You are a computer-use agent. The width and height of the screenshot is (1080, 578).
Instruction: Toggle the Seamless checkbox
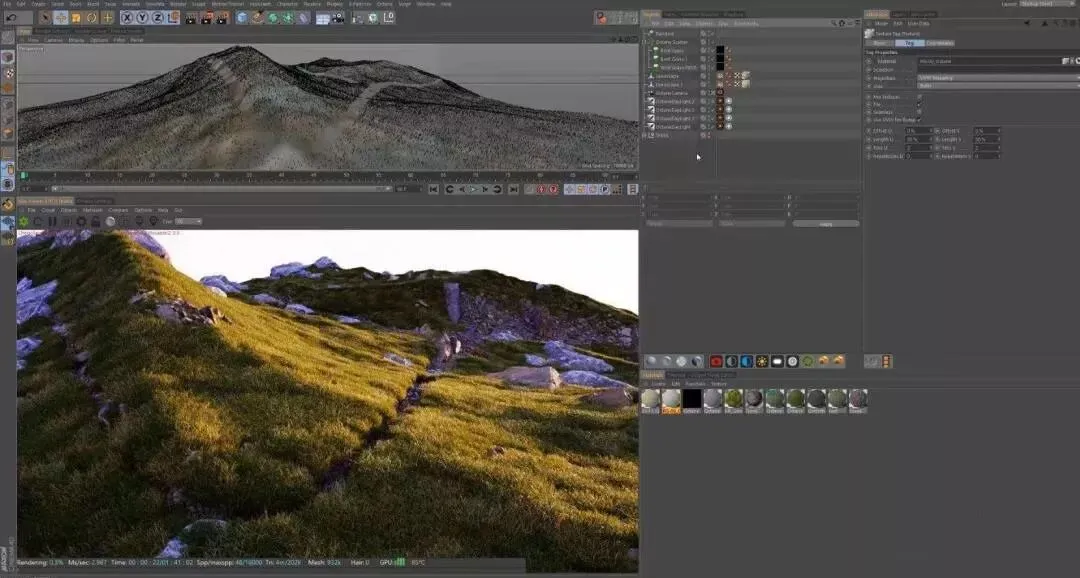[x=919, y=112]
